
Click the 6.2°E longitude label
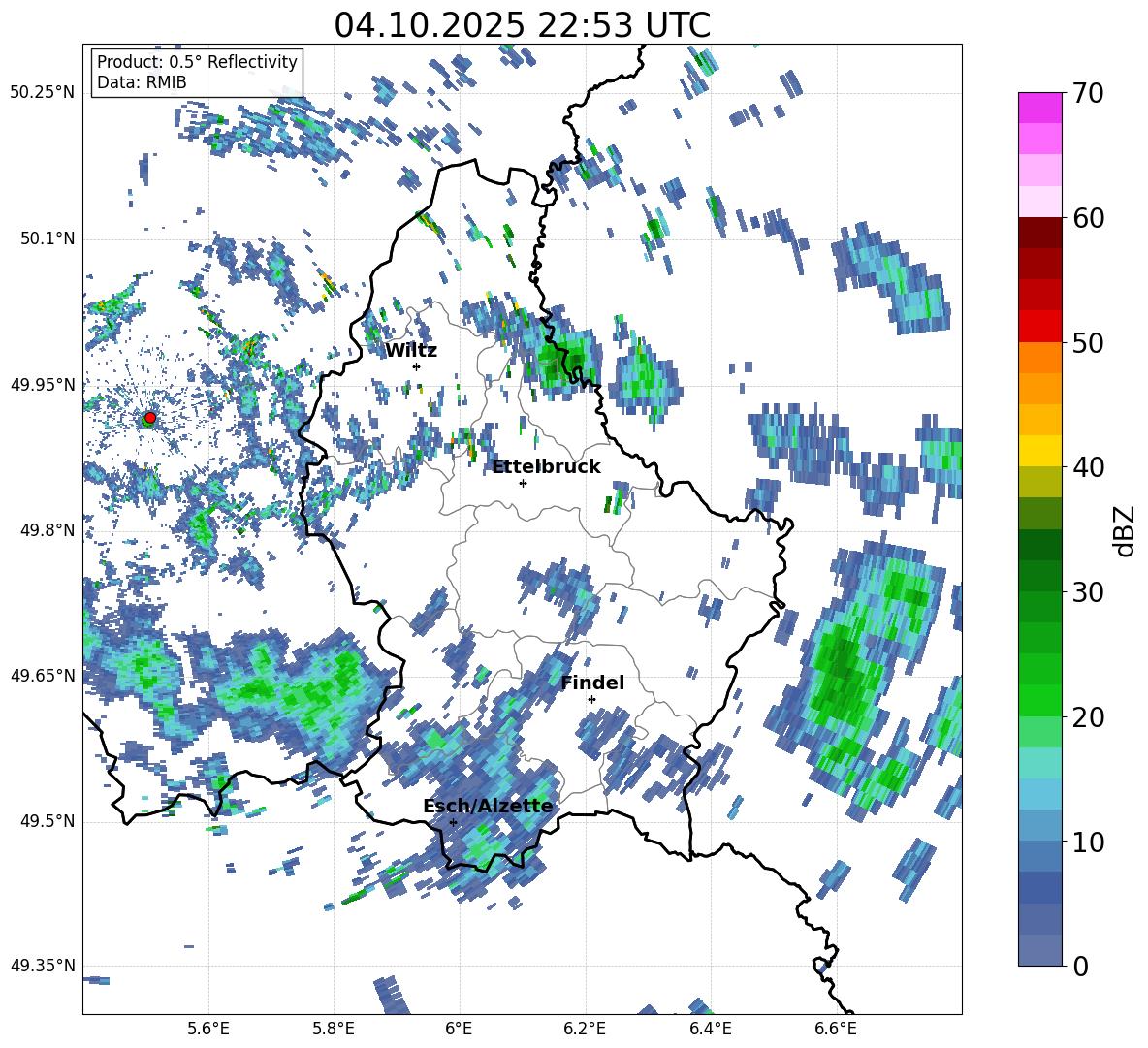[x=585, y=1029]
